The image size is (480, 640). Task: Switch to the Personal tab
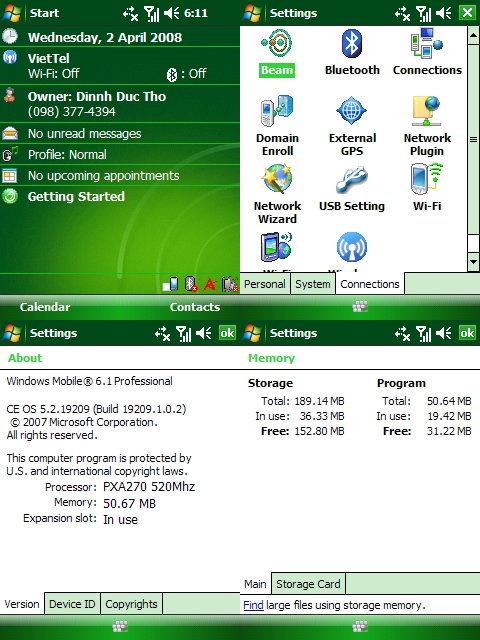[x=265, y=284]
